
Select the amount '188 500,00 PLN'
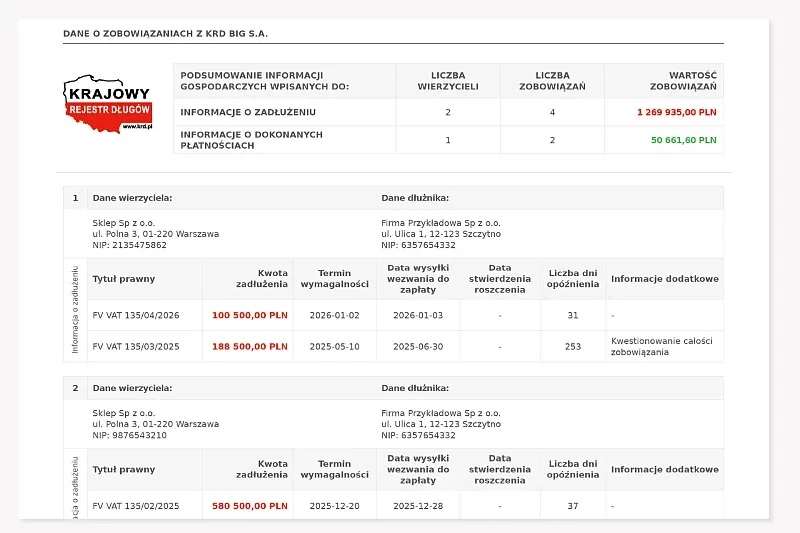click(x=250, y=347)
